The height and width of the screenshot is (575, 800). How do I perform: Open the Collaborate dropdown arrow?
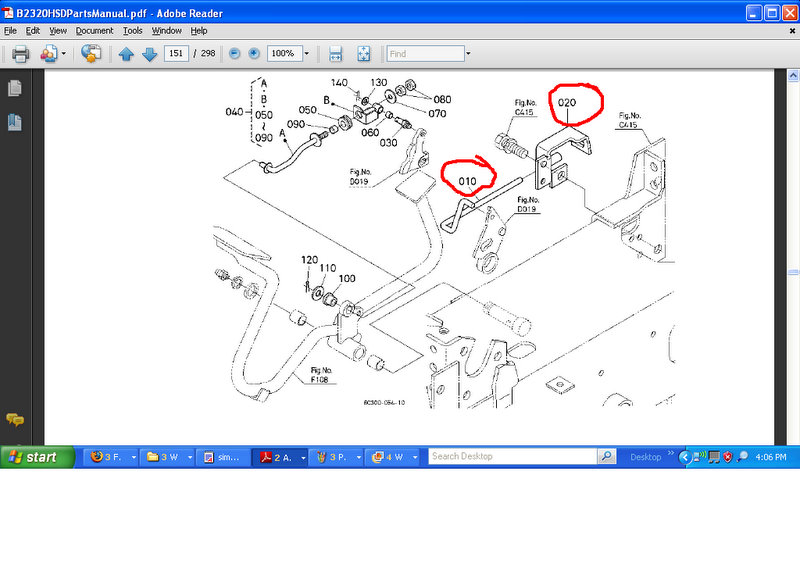point(64,54)
